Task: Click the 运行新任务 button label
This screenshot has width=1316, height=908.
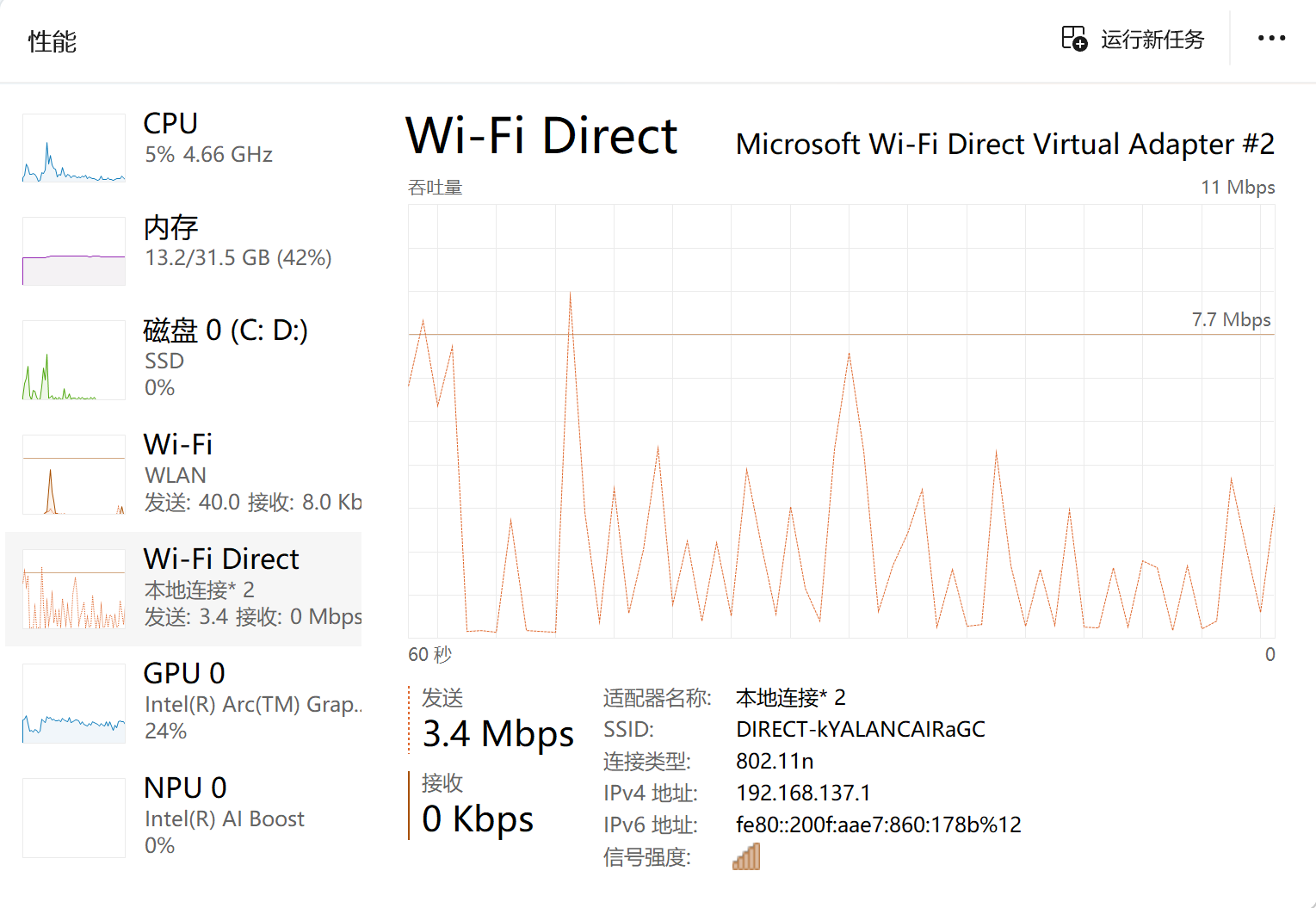Action: [x=1152, y=40]
